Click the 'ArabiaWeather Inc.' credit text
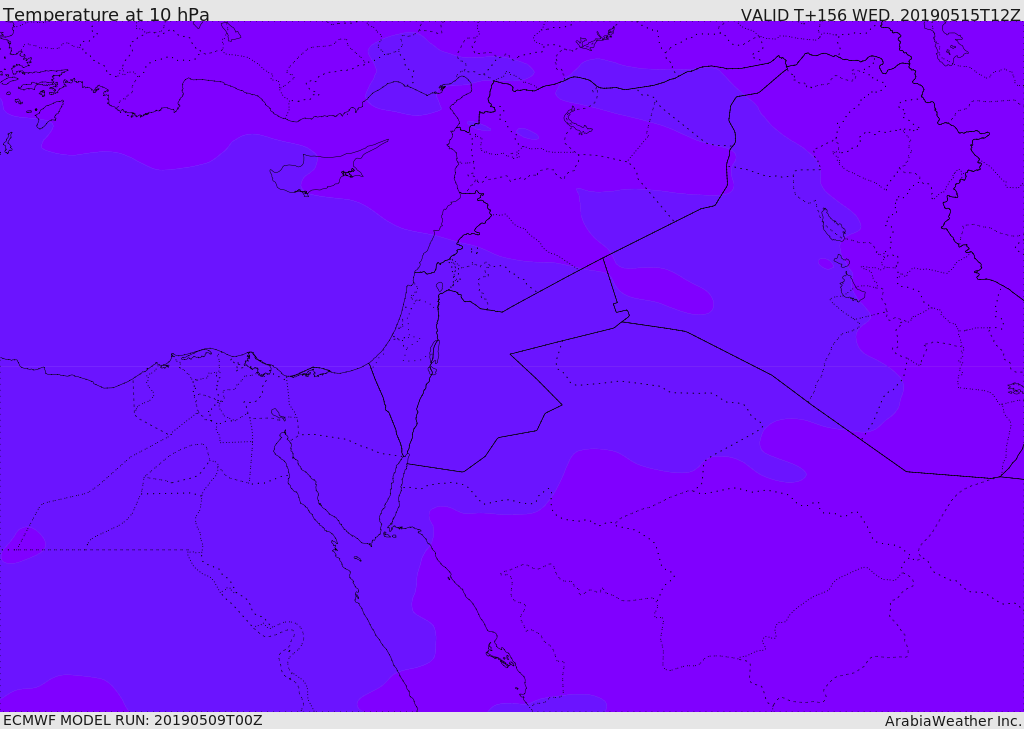Viewport: 1024px width, 729px height. tap(953, 721)
